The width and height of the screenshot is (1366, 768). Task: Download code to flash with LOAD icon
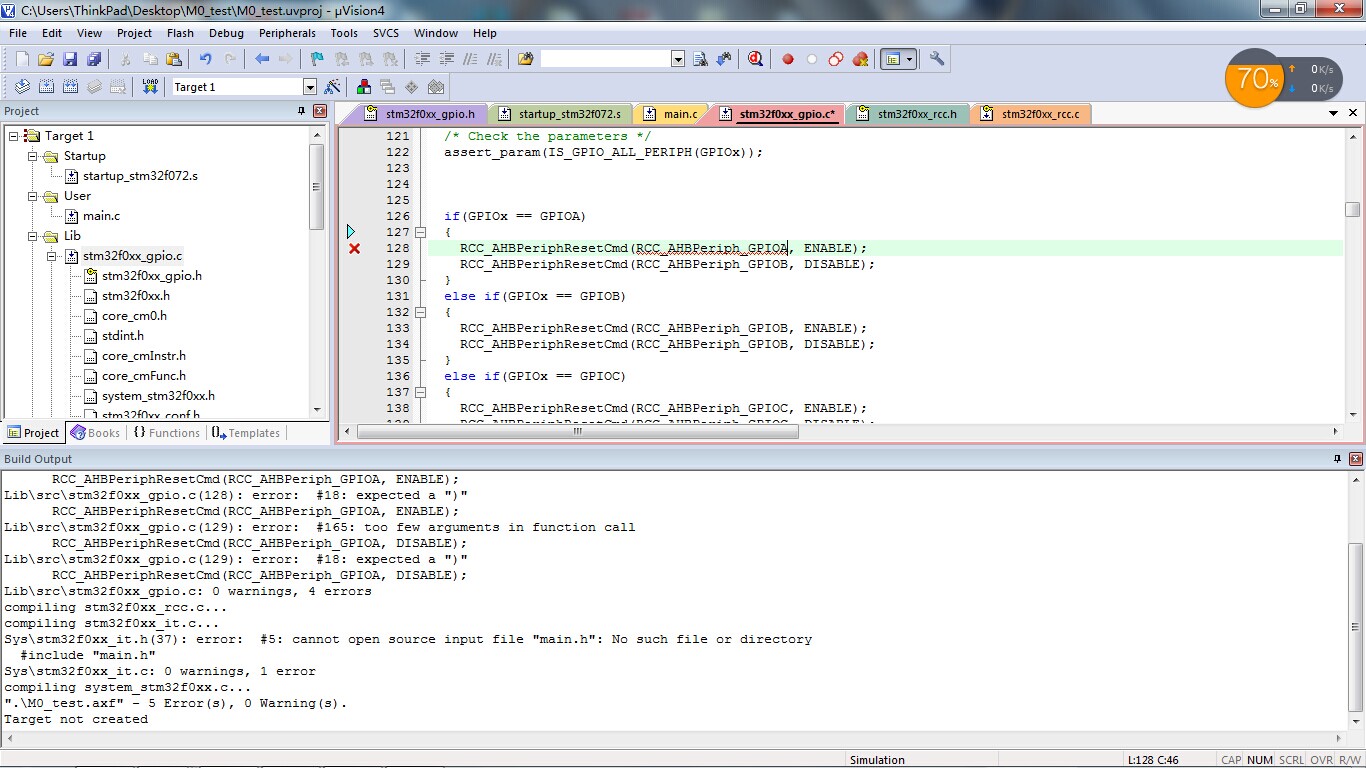point(150,87)
